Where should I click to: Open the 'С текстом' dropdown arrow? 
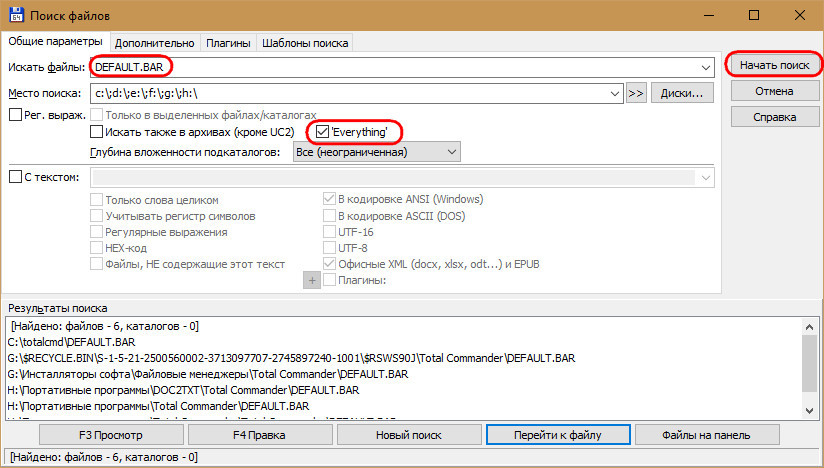tap(706, 178)
